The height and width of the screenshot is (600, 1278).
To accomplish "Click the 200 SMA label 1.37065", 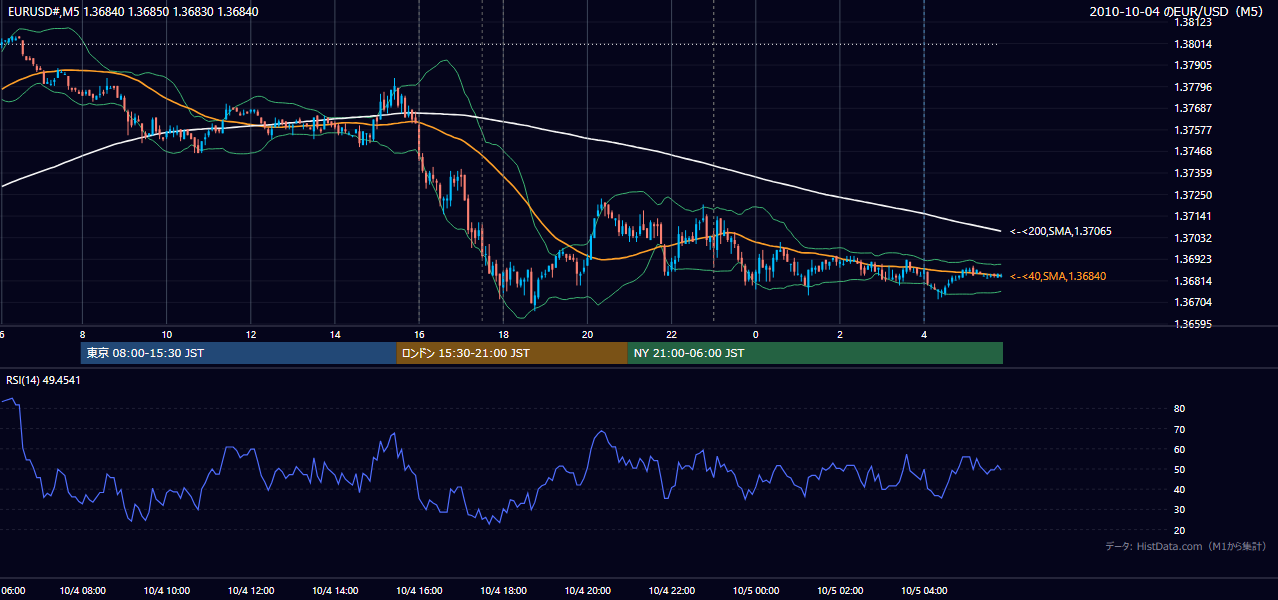I will [x=1061, y=231].
